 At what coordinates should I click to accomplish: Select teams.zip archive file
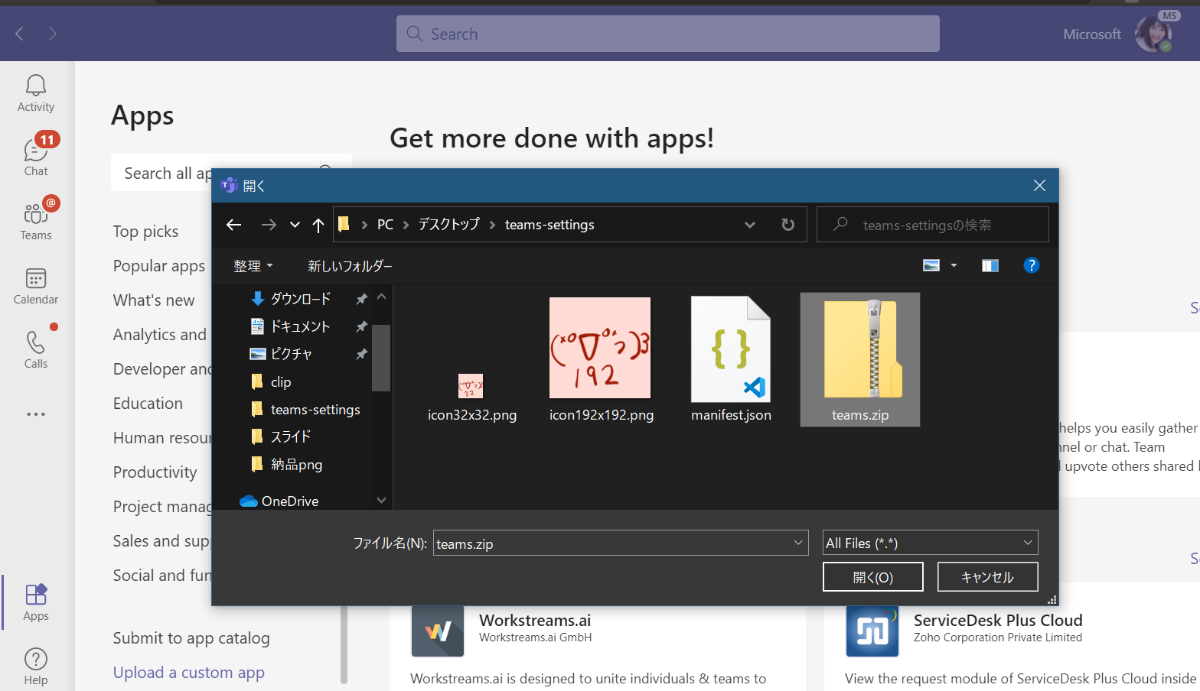[860, 360]
